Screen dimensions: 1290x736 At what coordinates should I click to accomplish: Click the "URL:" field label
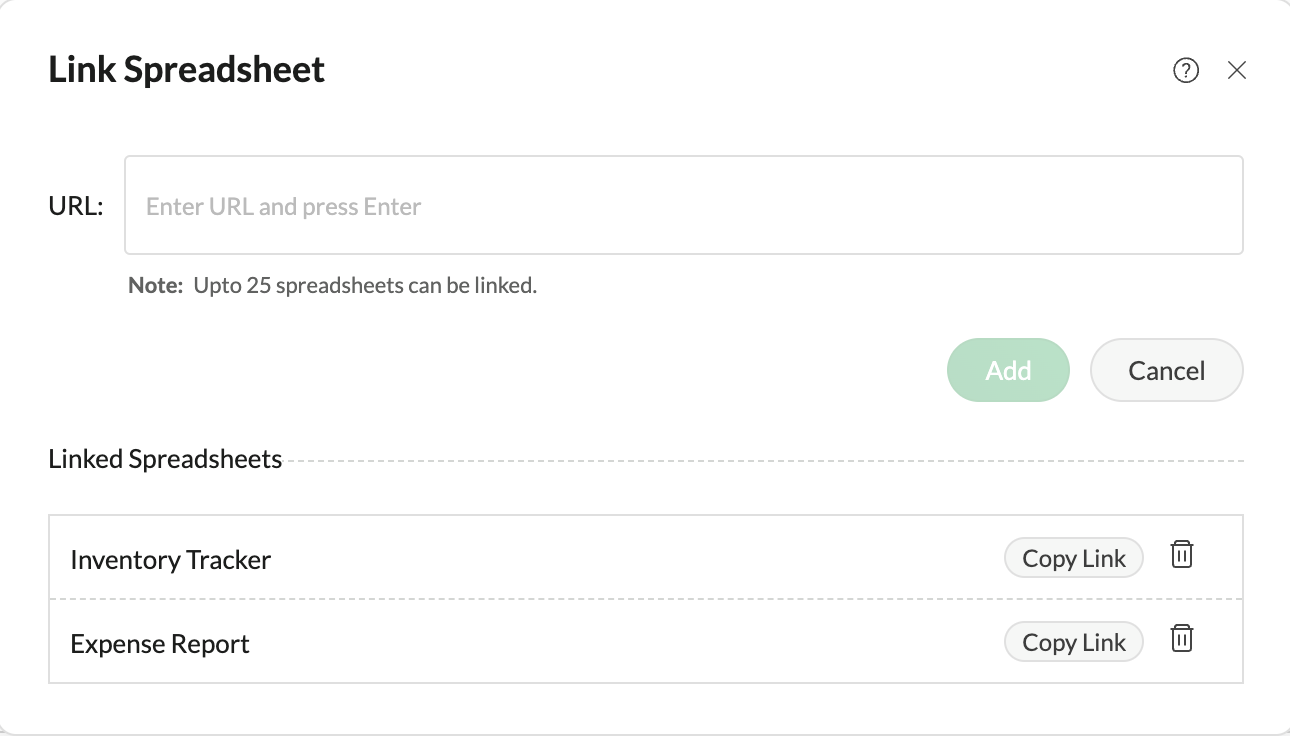pos(76,207)
